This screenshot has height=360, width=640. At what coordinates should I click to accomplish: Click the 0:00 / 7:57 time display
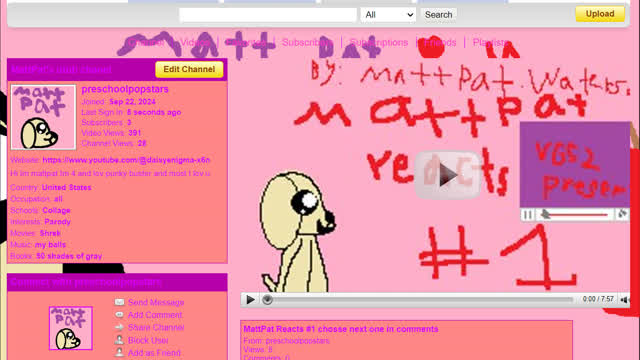click(x=598, y=299)
